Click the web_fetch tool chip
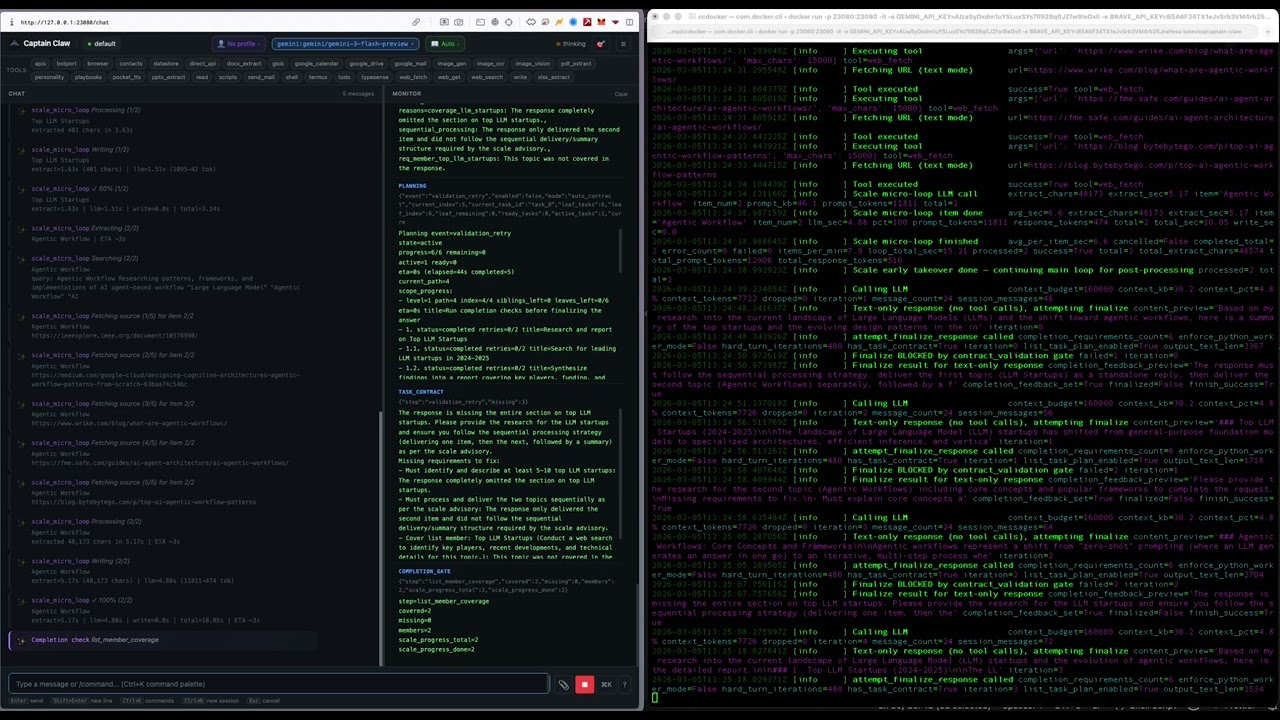The width and height of the screenshot is (1280, 720). (413, 77)
